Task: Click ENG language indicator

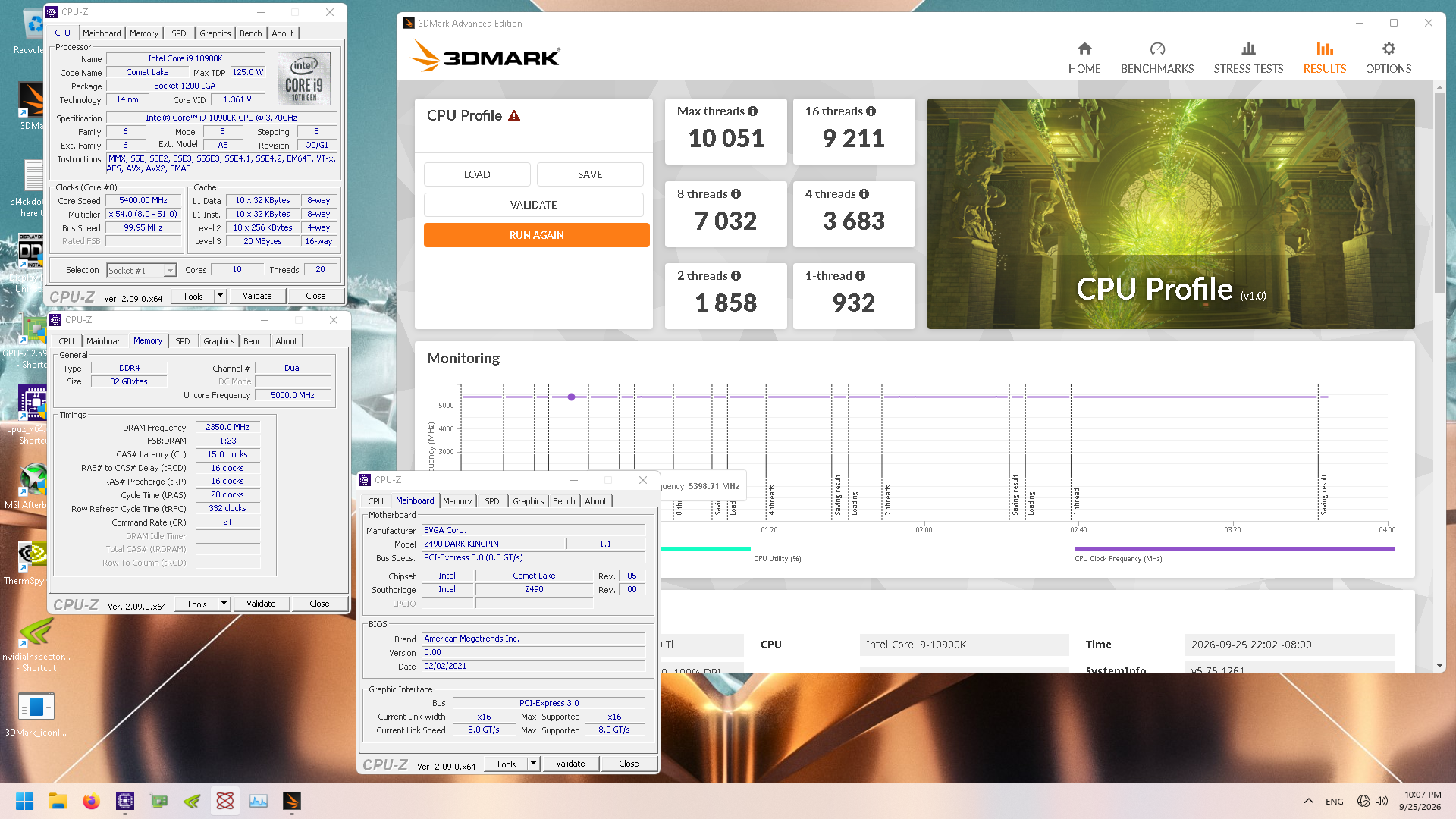Action: point(1335,802)
